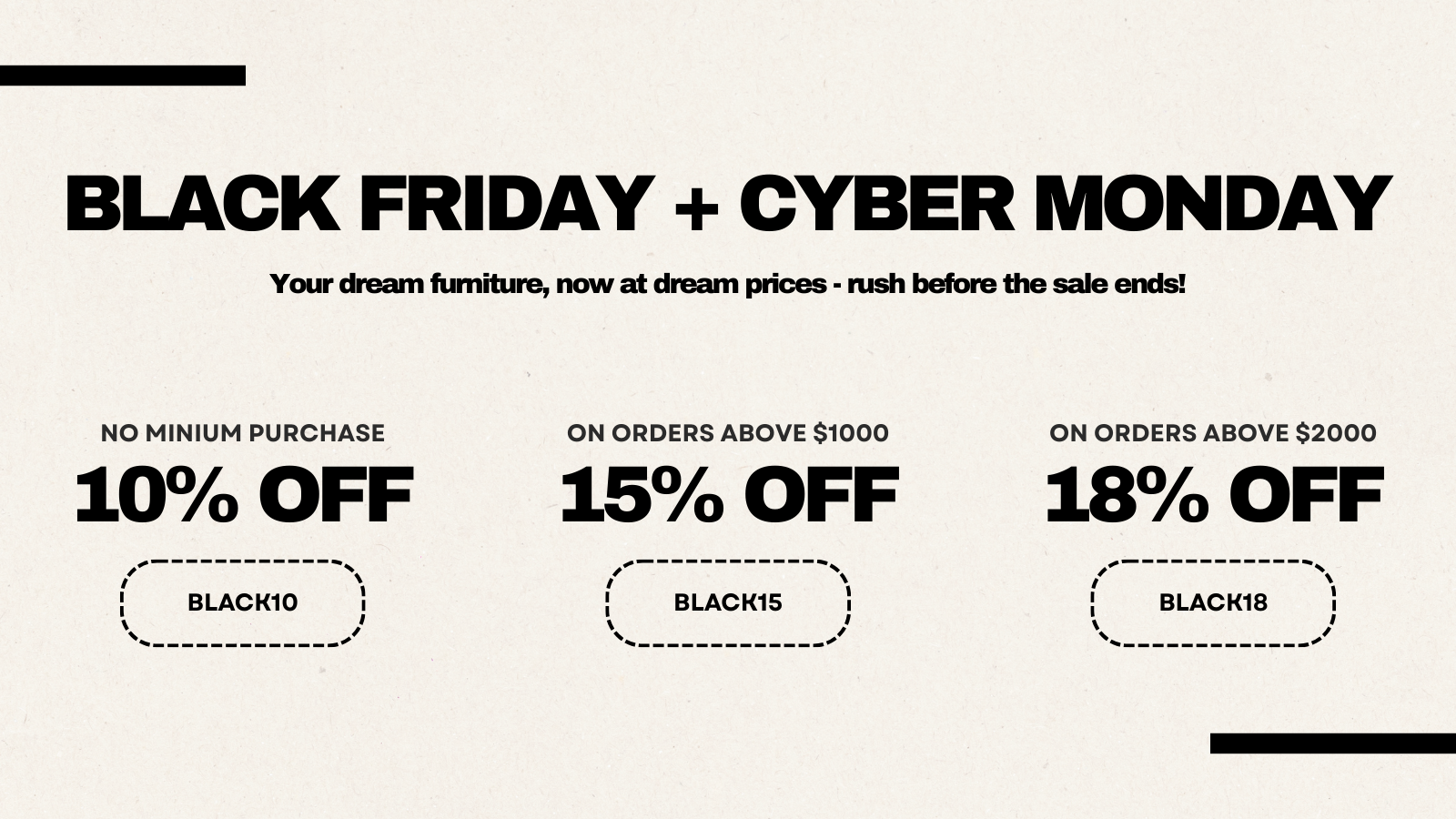
Task: Select the 15% OFF headline
Action: tap(728, 496)
